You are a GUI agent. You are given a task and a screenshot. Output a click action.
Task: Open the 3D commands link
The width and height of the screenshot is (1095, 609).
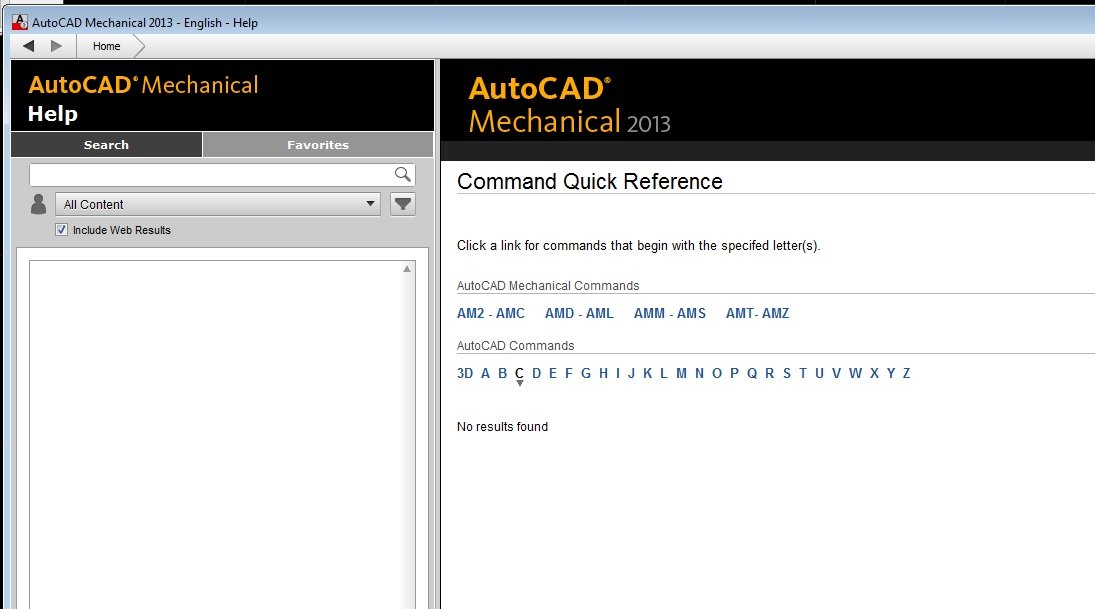pos(464,374)
